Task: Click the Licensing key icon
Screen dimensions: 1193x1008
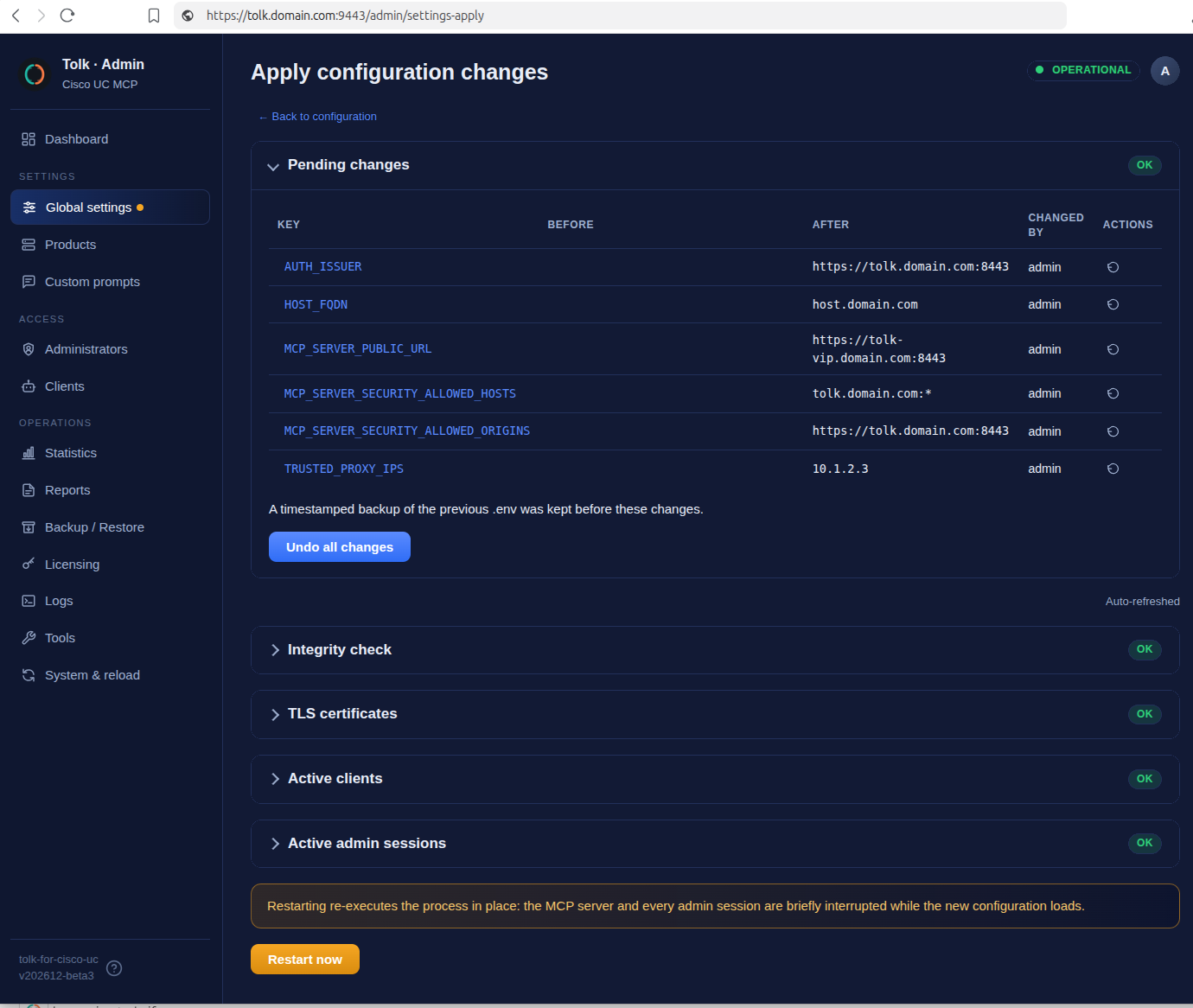Action: [29, 565]
